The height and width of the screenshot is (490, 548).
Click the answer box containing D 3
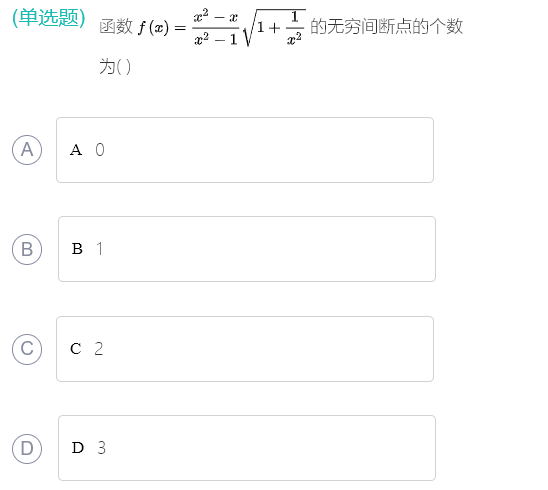pyautogui.click(x=247, y=448)
